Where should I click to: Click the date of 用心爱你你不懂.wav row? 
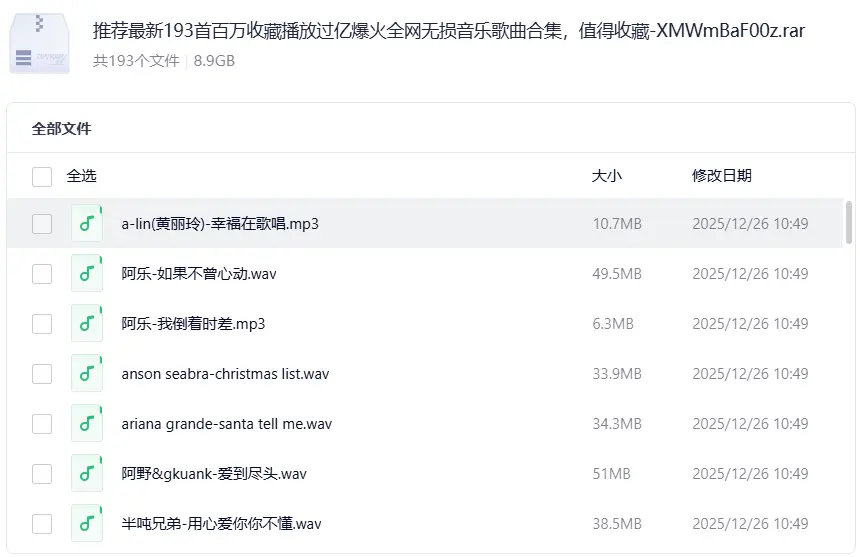tap(750, 524)
